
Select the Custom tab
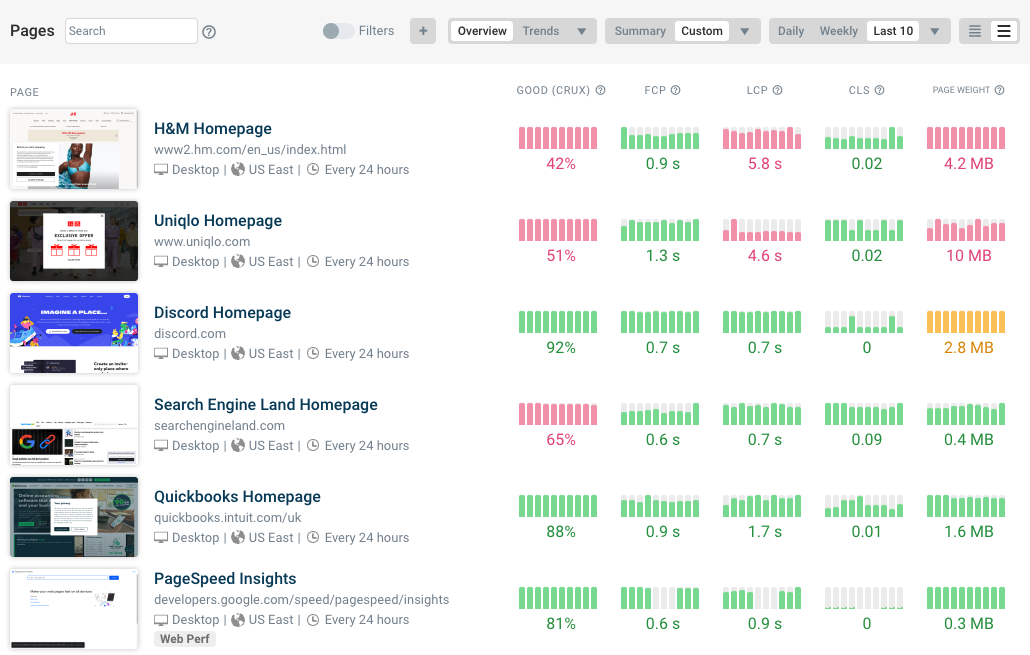pos(702,31)
